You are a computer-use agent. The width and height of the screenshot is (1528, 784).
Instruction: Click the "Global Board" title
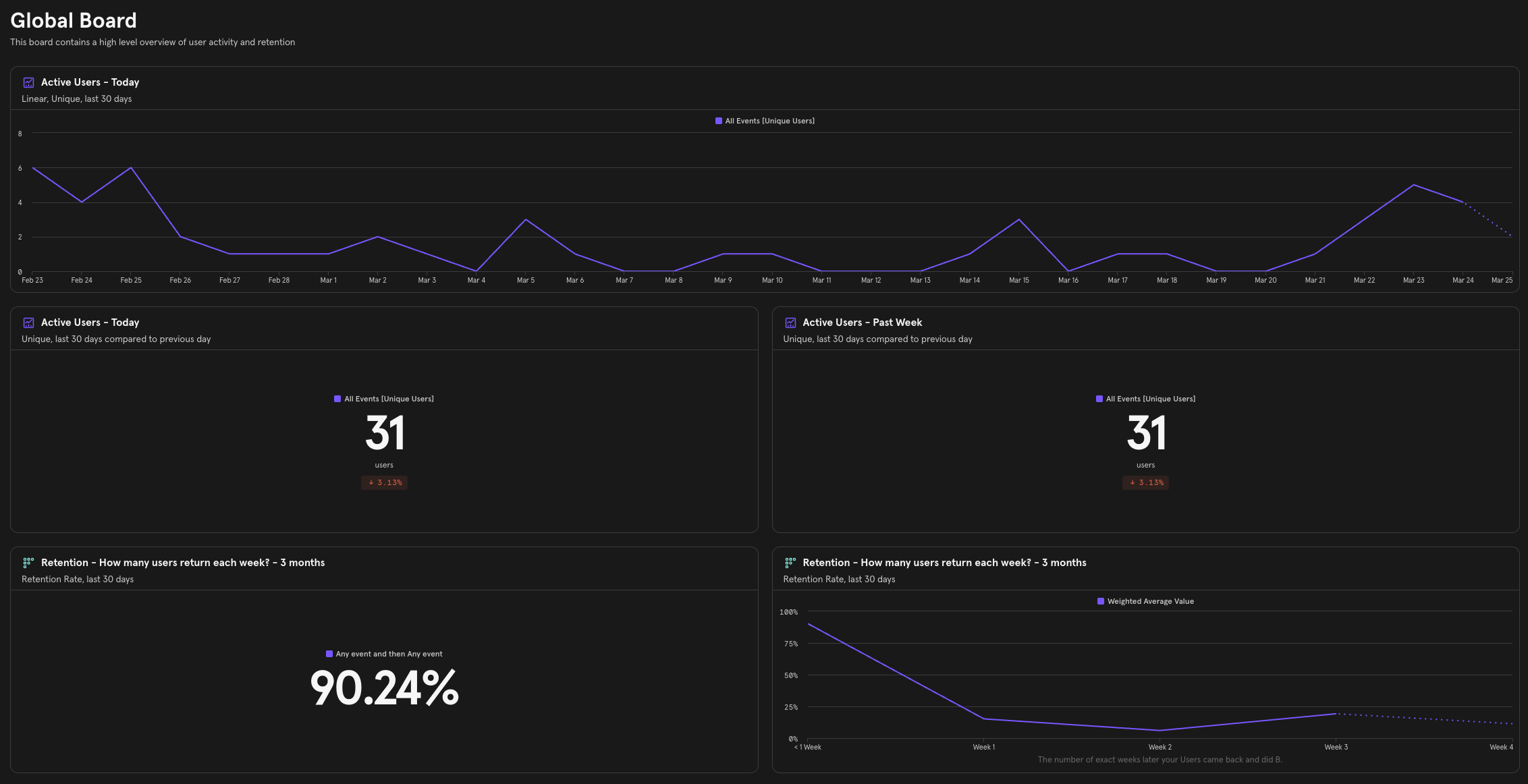coord(73,20)
